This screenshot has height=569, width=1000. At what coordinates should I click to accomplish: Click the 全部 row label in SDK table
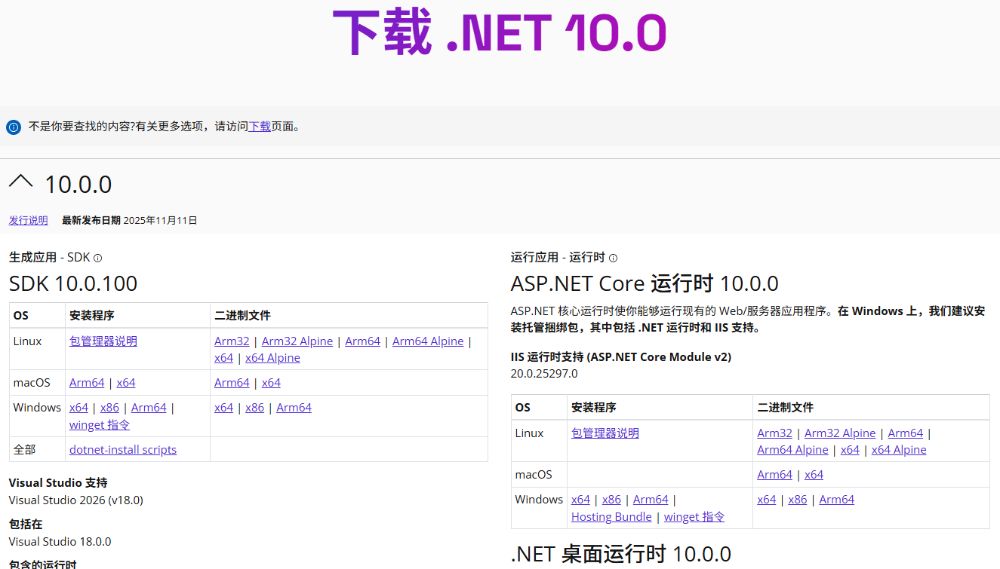pyautogui.click(x=24, y=450)
